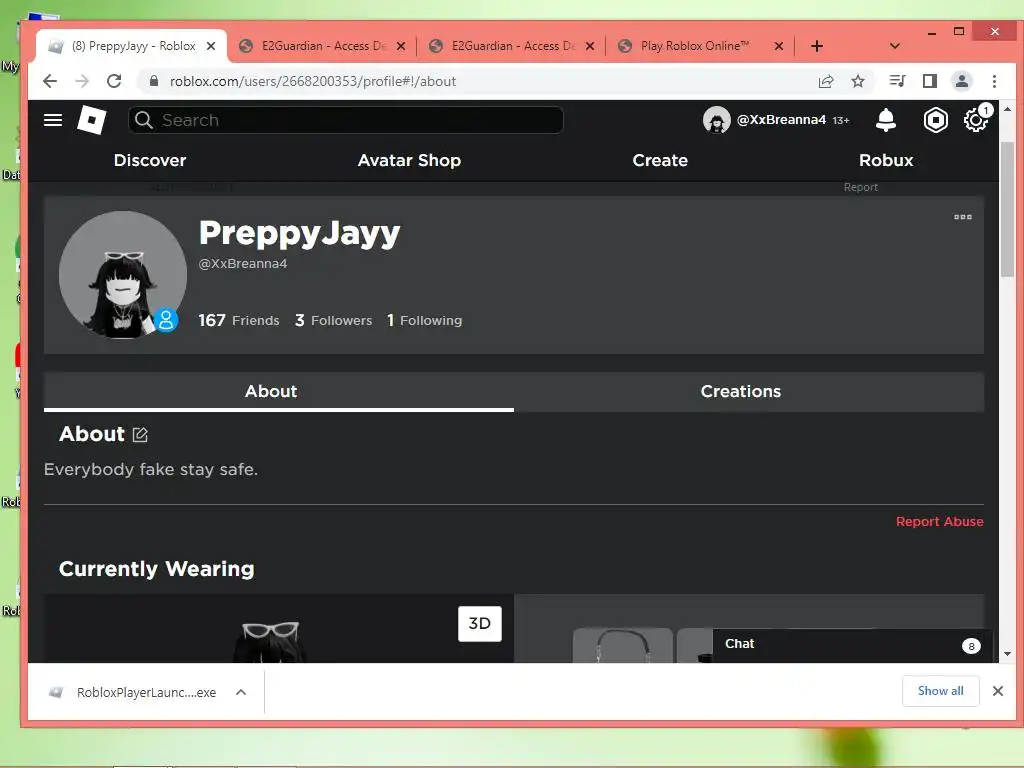The image size is (1024, 768).
Task: Open Chrome three-dot menu
Action: point(994,81)
